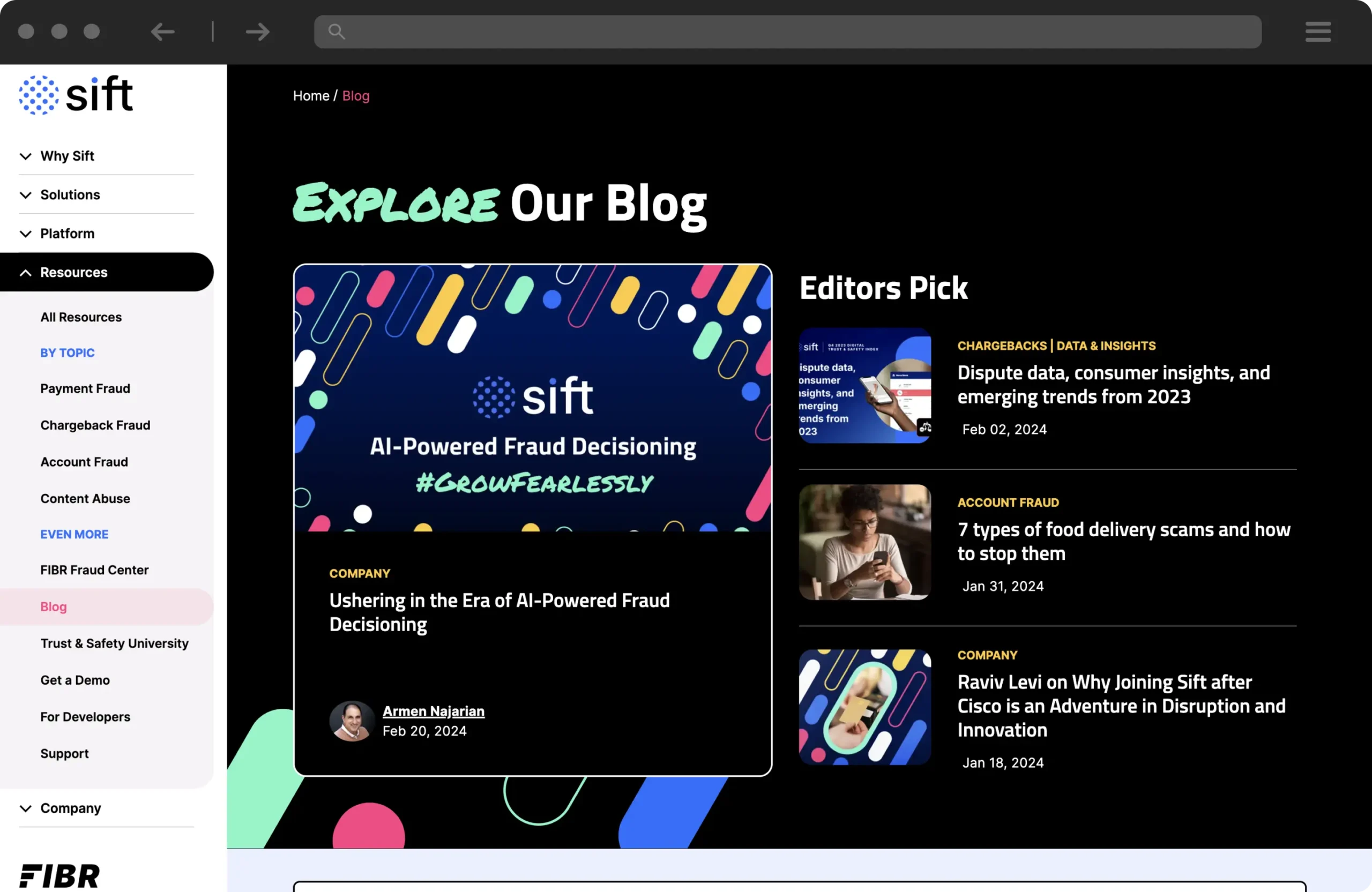The height and width of the screenshot is (892, 1372).
Task: Open FIBR Fraud Center link
Action: (x=94, y=571)
